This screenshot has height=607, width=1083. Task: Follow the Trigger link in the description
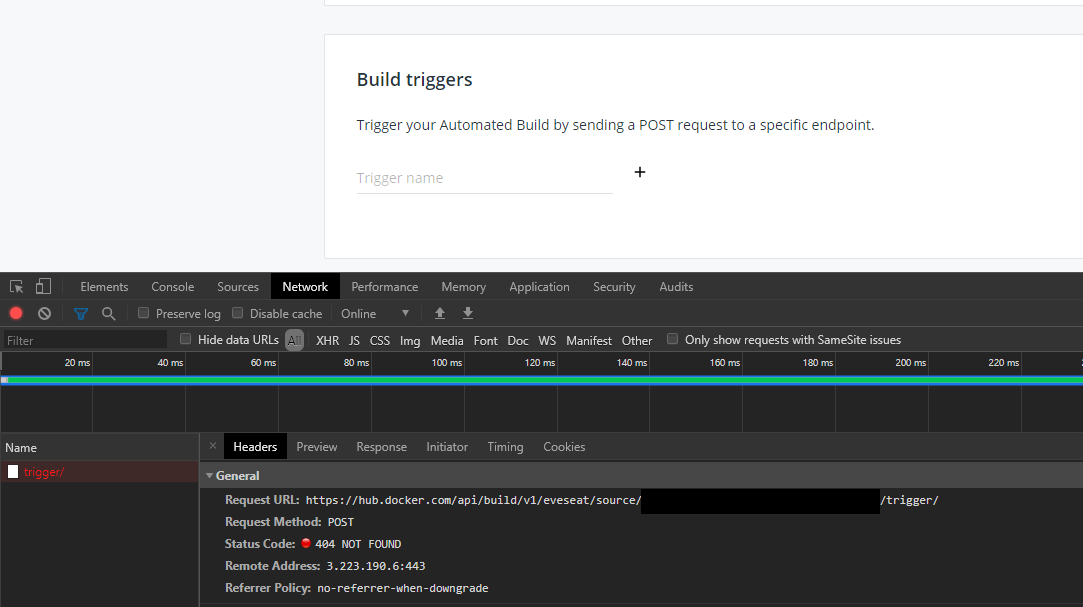[374, 124]
